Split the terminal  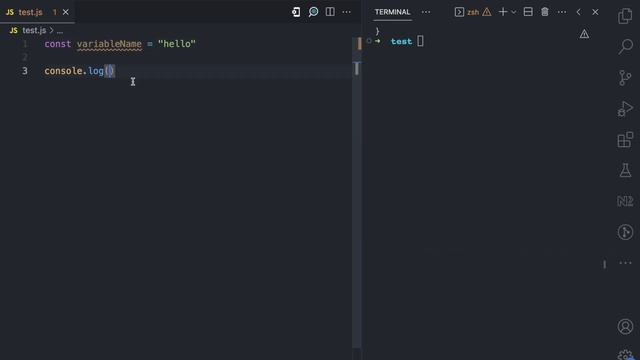click(x=528, y=12)
